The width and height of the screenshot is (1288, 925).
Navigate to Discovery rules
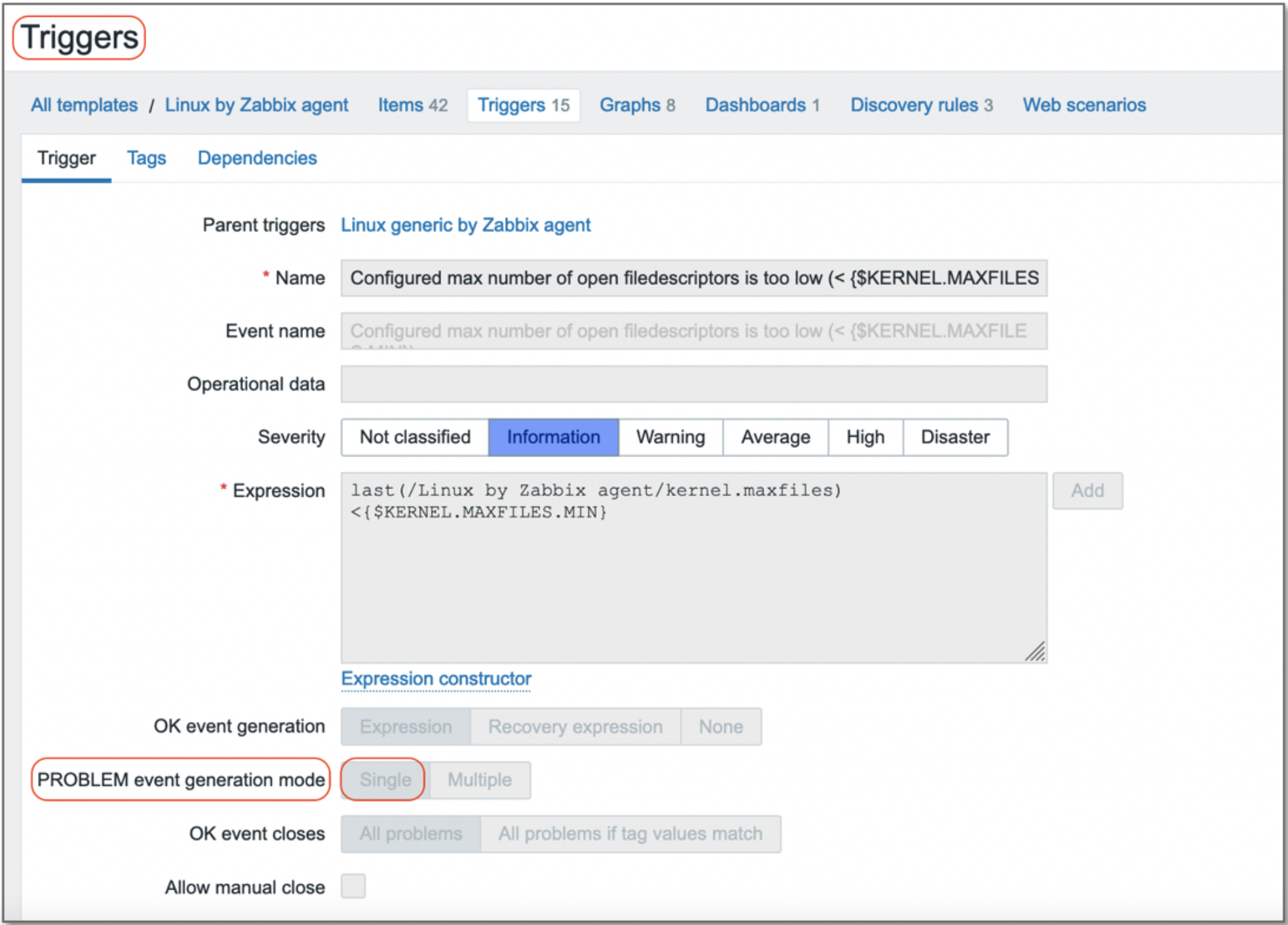[x=921, y=105]
